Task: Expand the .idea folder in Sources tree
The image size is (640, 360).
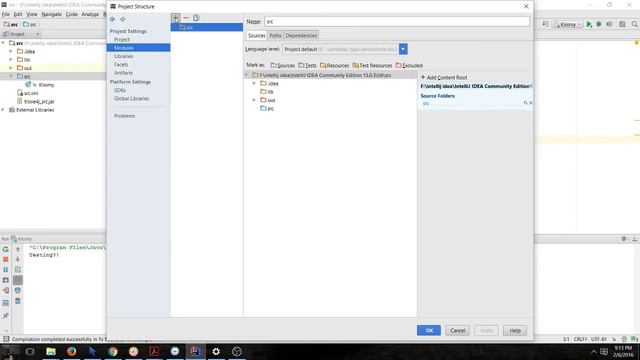Action: coord(254,83)
